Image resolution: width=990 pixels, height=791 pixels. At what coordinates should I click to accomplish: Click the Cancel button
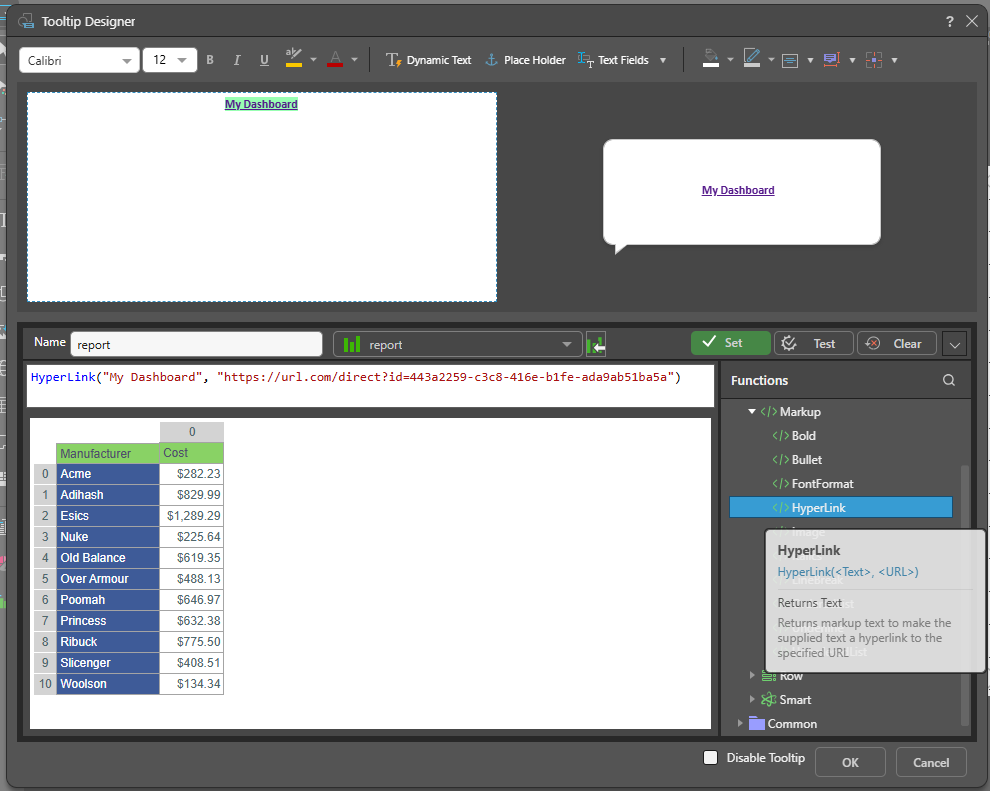click(x=931, y=762)
